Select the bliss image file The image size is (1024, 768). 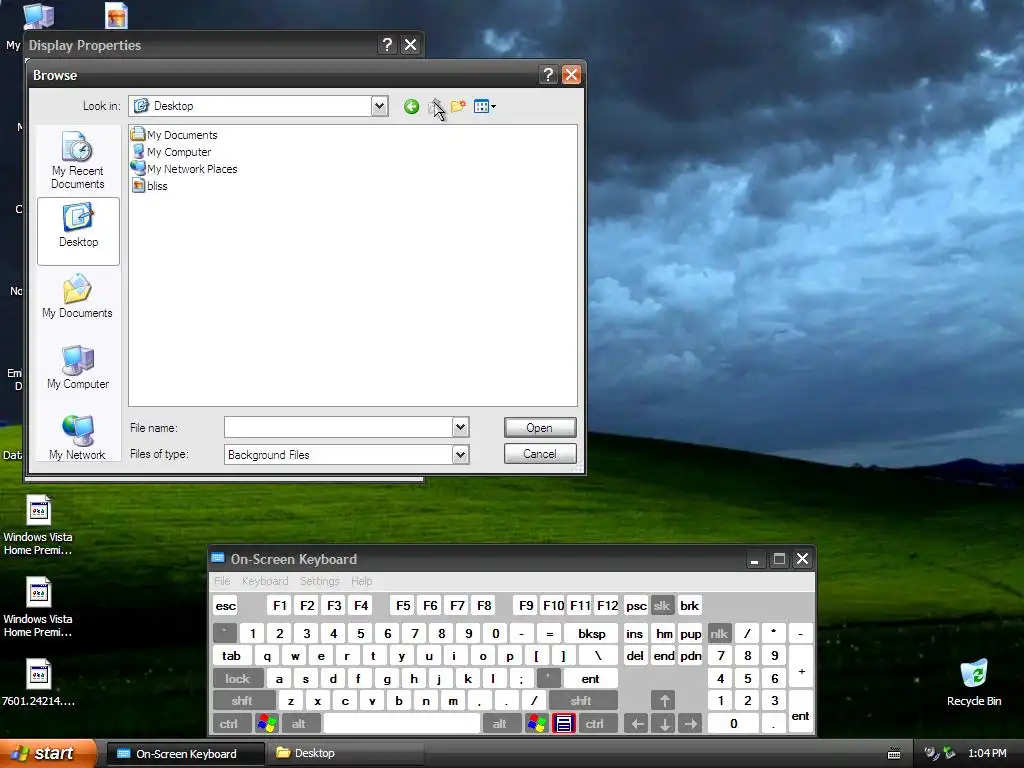point(150,185)
